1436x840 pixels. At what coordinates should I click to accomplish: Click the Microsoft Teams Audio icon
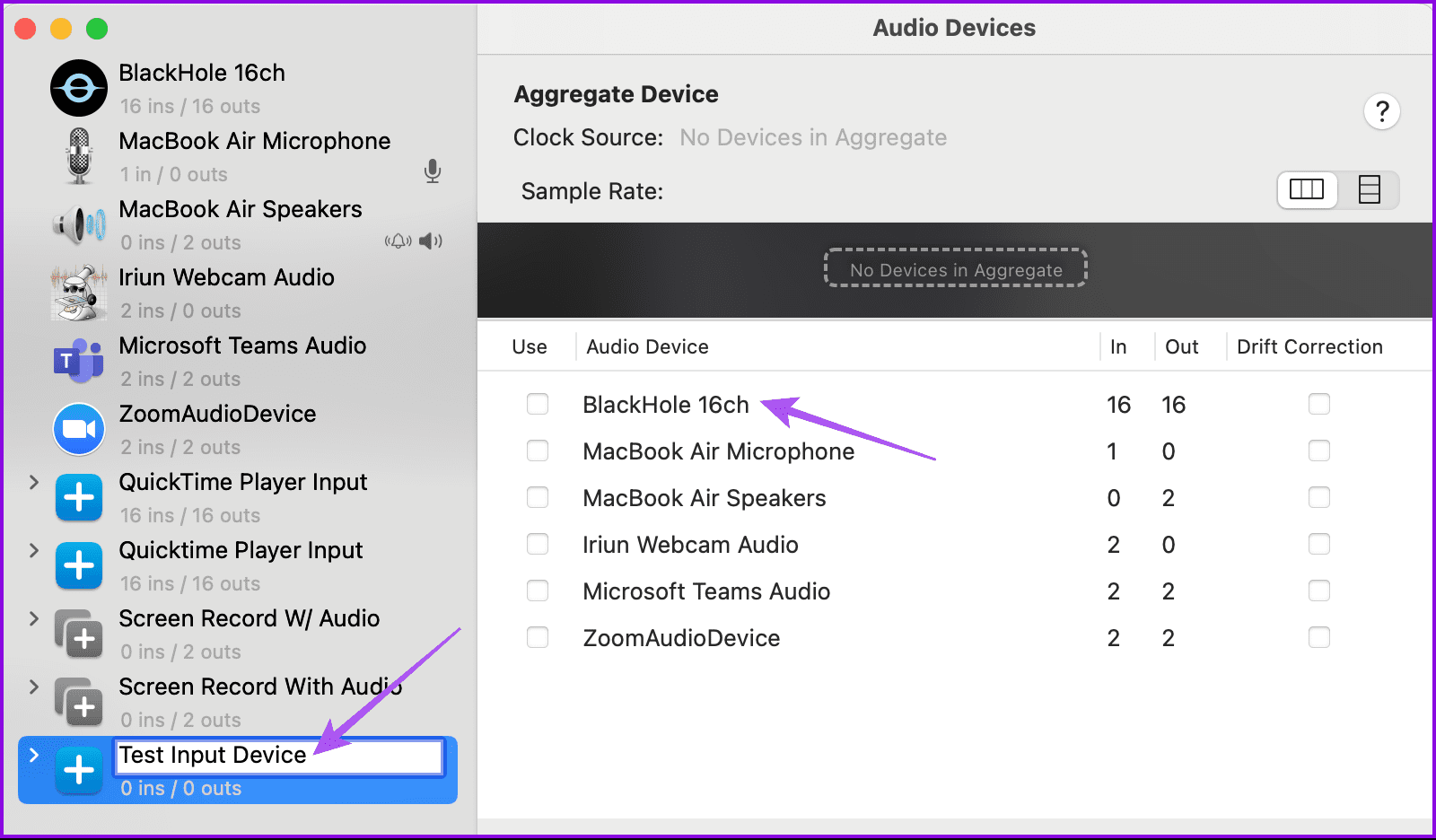coord(79,360)
